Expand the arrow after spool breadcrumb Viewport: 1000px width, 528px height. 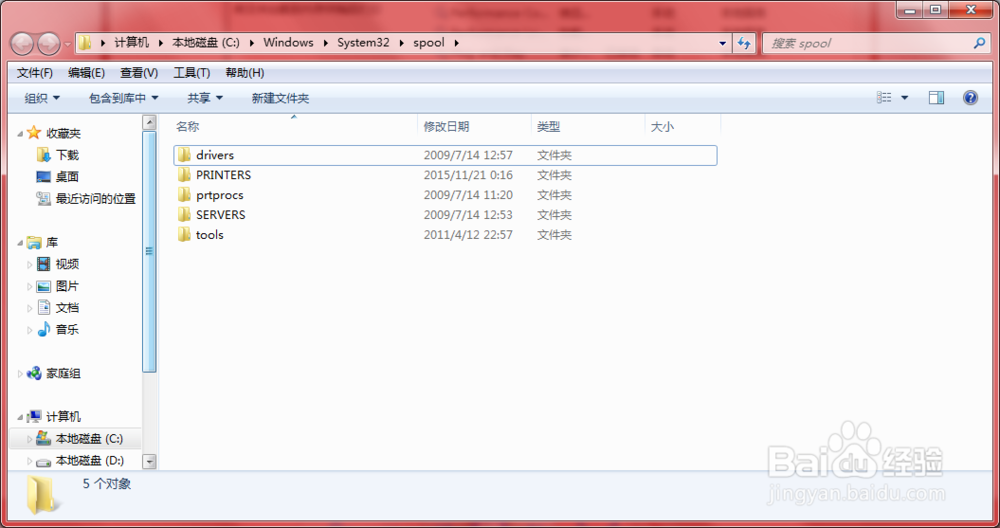[x=456, y=43]
